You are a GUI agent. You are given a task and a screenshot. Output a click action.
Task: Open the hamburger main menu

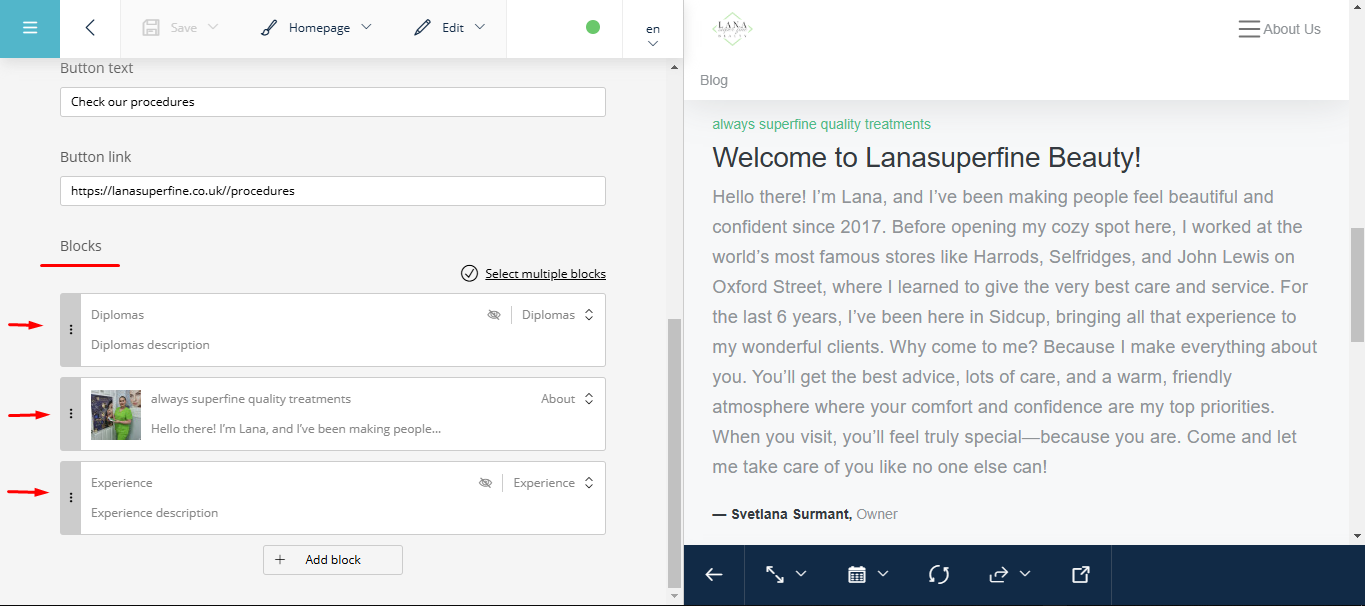coord(29,28)
